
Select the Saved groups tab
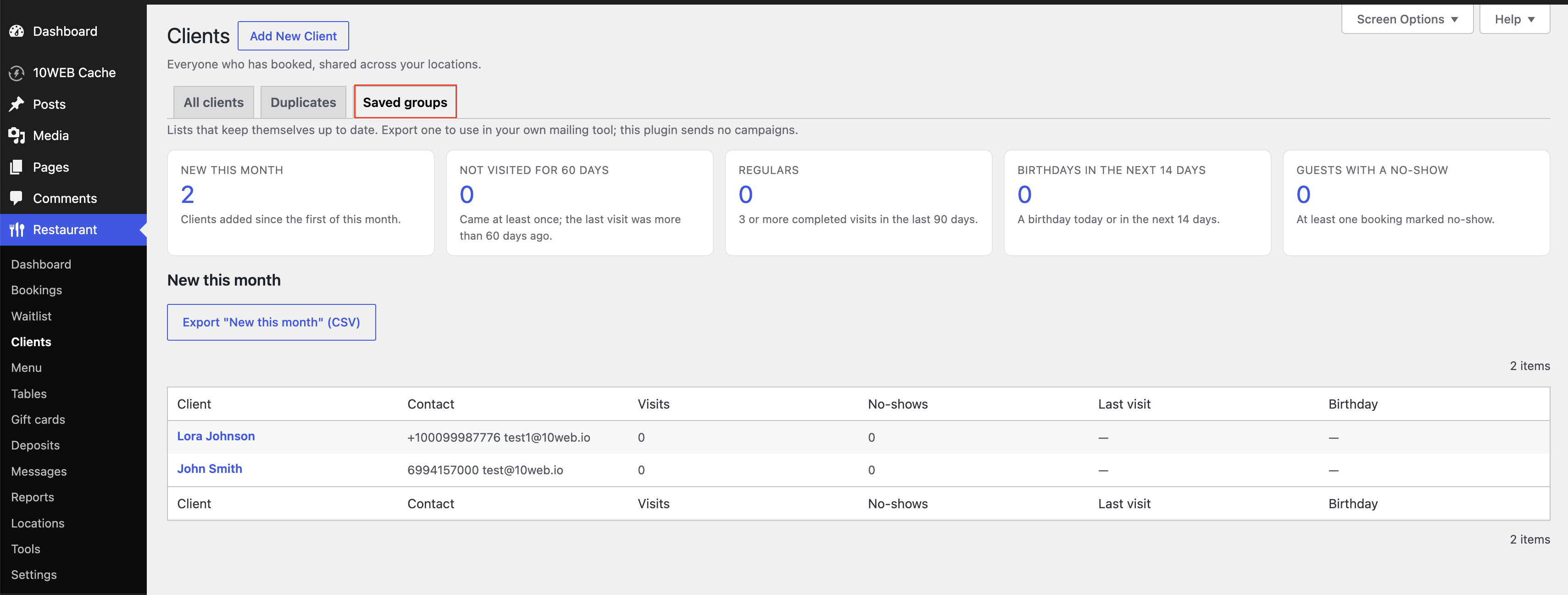click(405, 102)
